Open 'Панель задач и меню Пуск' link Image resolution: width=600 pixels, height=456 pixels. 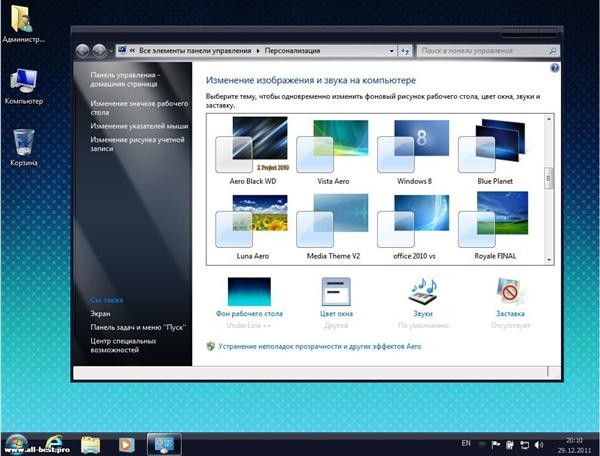[x=138, y=327]
